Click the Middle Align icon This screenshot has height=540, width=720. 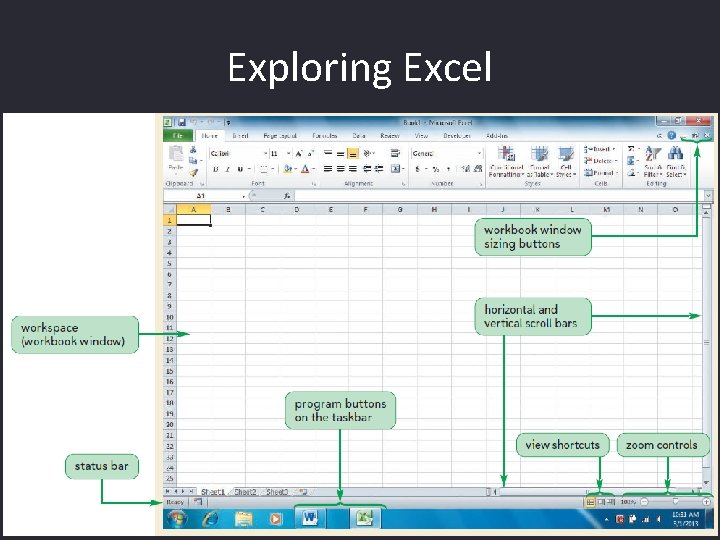(x=340, y=153)
